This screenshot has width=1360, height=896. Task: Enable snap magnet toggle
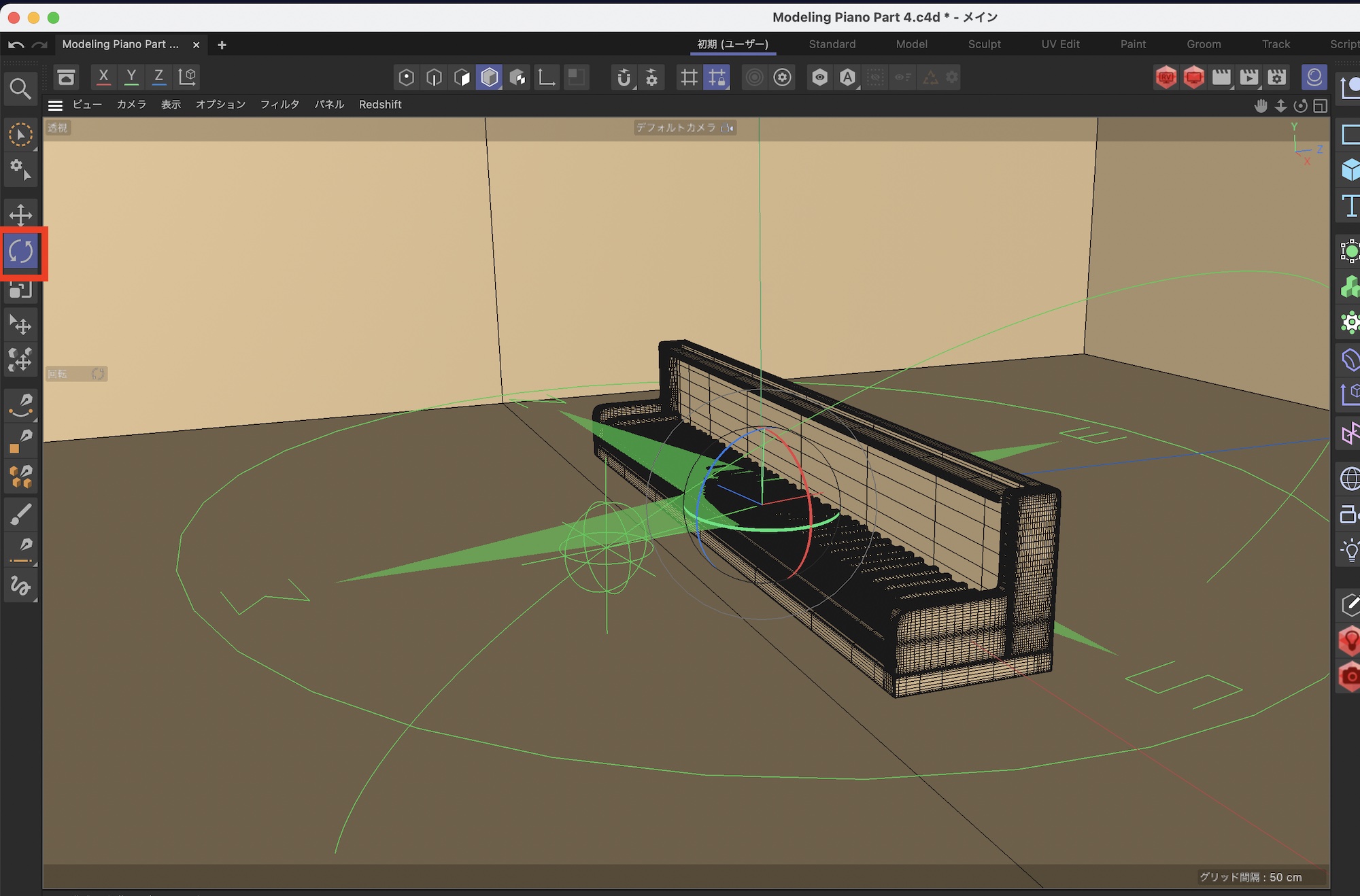pyautogui.click(x=624, y=77)
